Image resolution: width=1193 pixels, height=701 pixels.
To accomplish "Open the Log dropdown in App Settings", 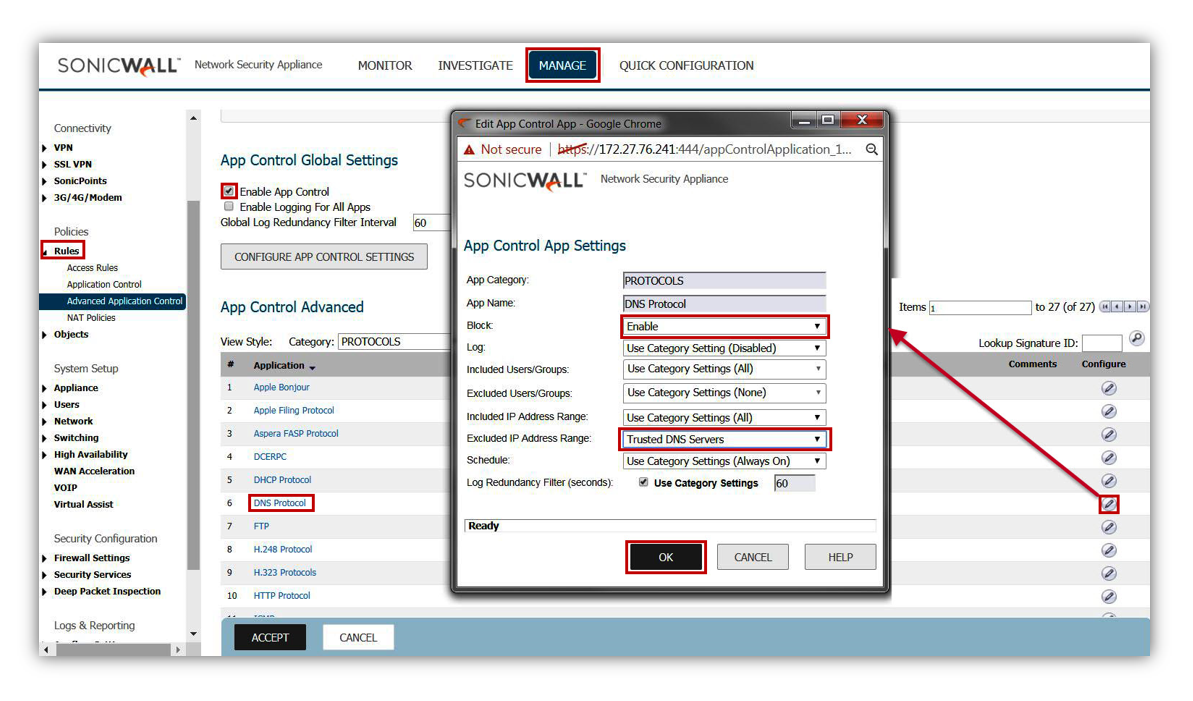I will point(724,348).
